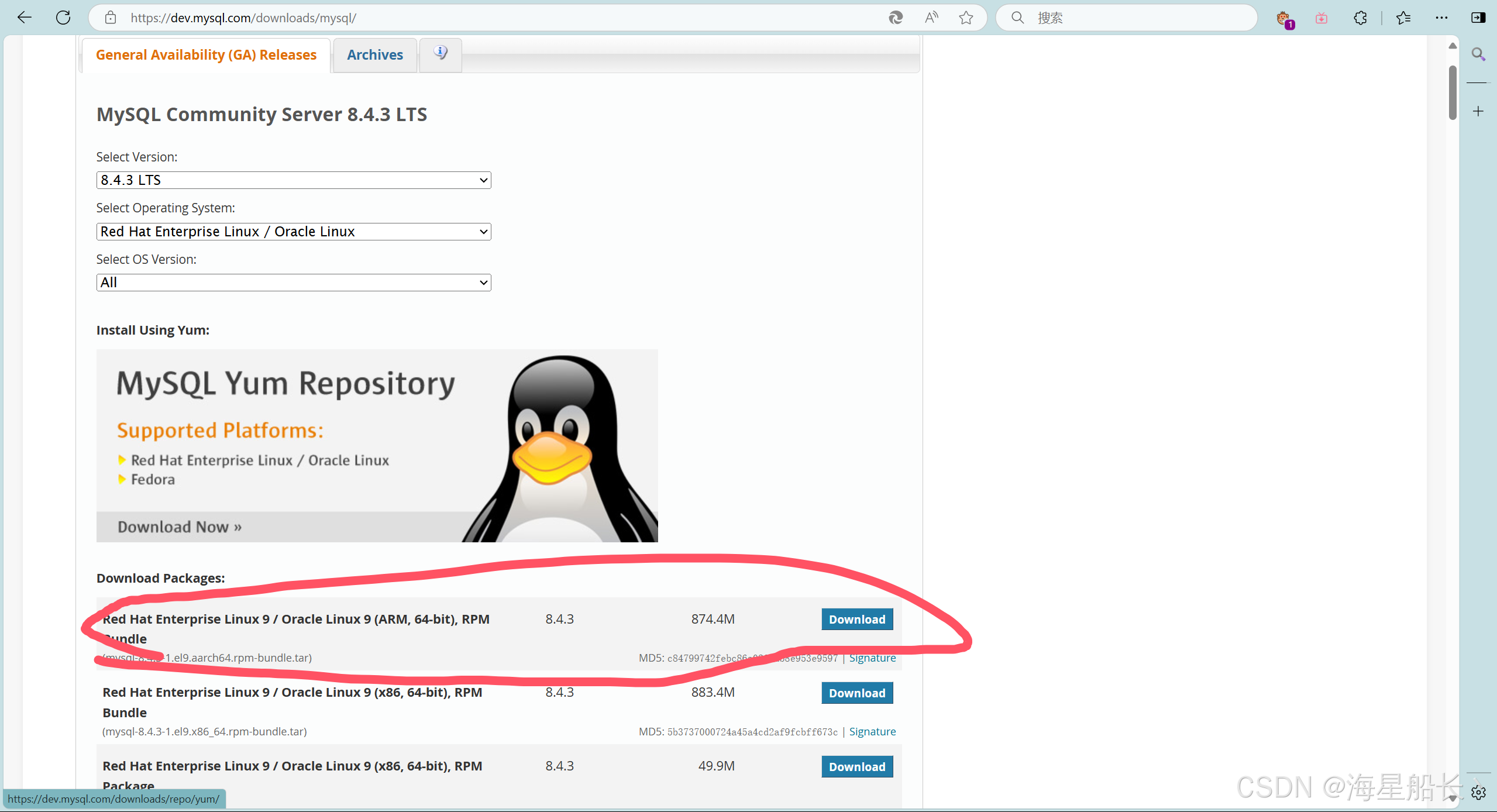
Task: Switch to the Archives tab
Action: click(x=375, y=55)
